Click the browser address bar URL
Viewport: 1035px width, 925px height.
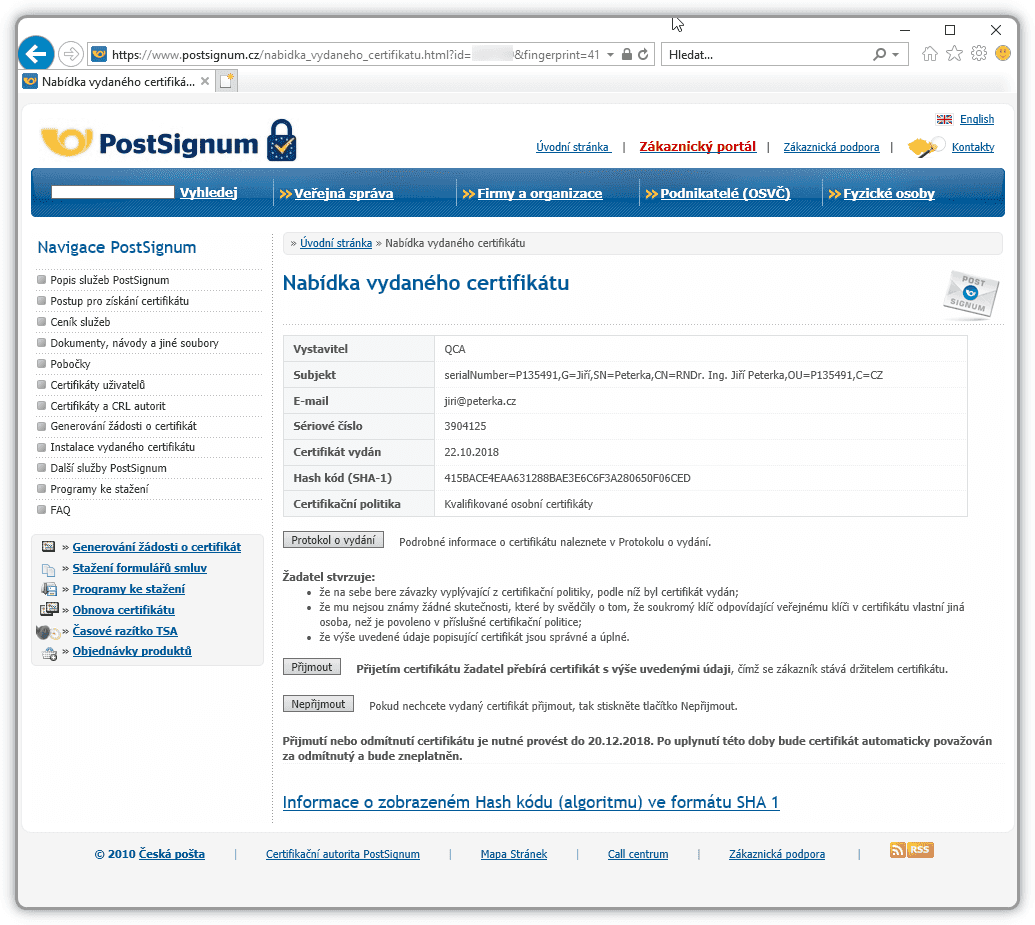coord(355,55)
